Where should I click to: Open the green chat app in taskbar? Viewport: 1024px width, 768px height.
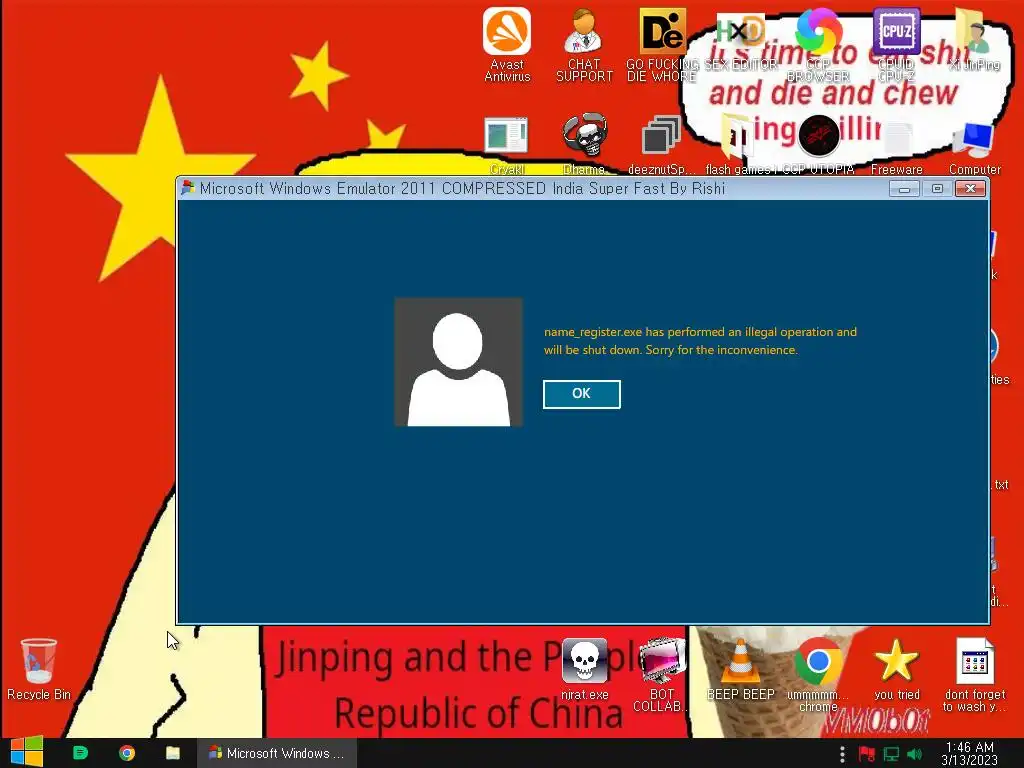coord(80,753)
